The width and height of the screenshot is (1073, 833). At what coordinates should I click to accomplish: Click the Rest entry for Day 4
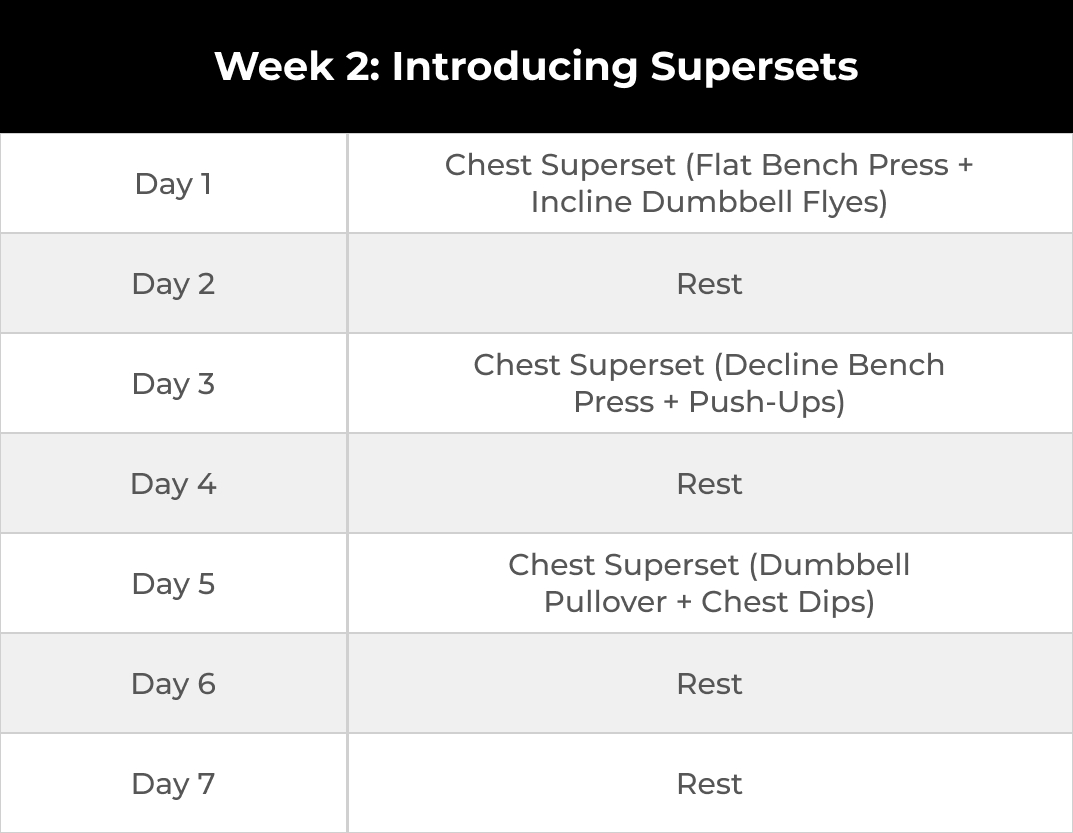pyautogui.click(x=709, y=484)
